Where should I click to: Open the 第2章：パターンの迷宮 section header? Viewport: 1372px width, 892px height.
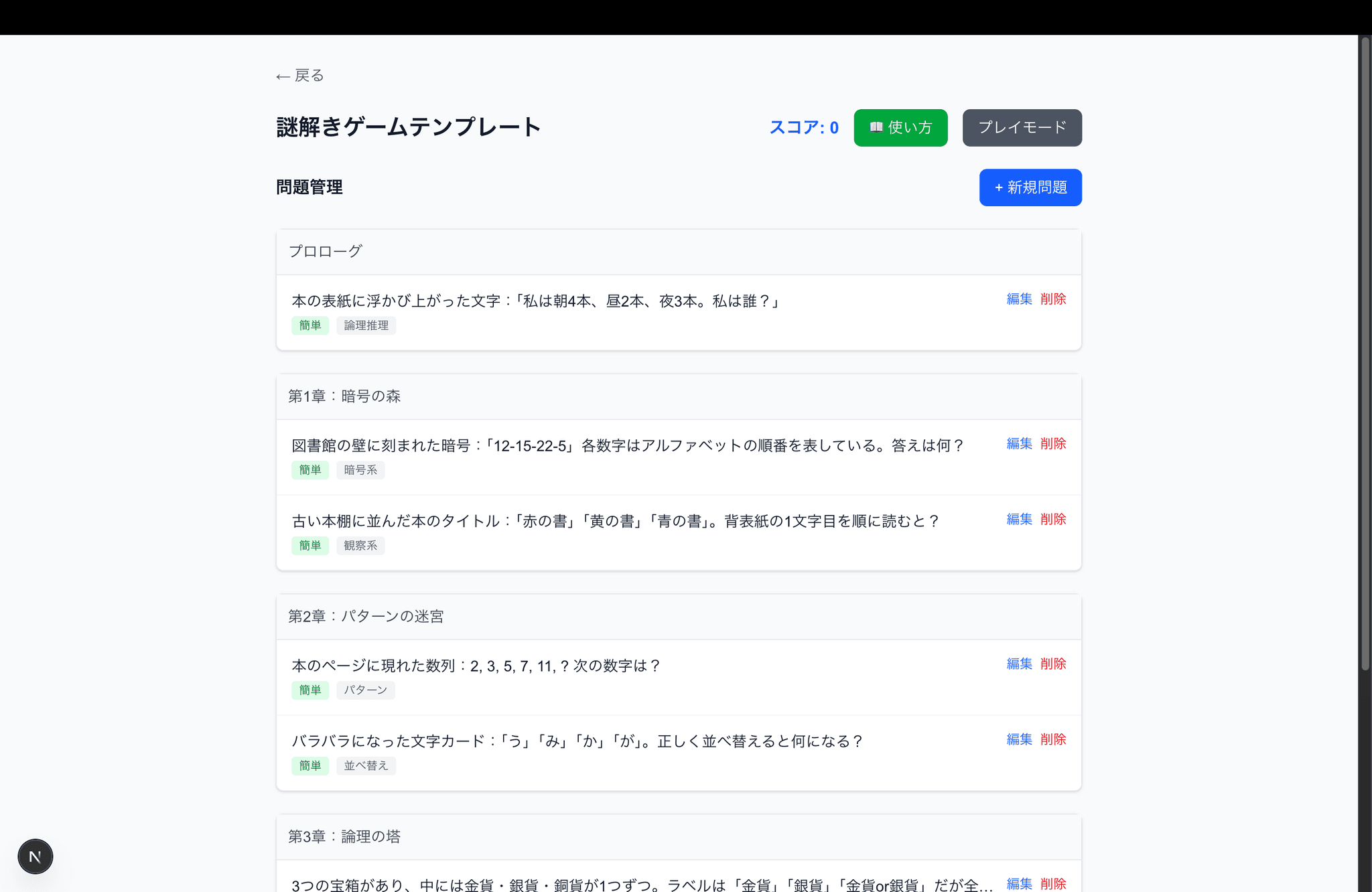367,616
